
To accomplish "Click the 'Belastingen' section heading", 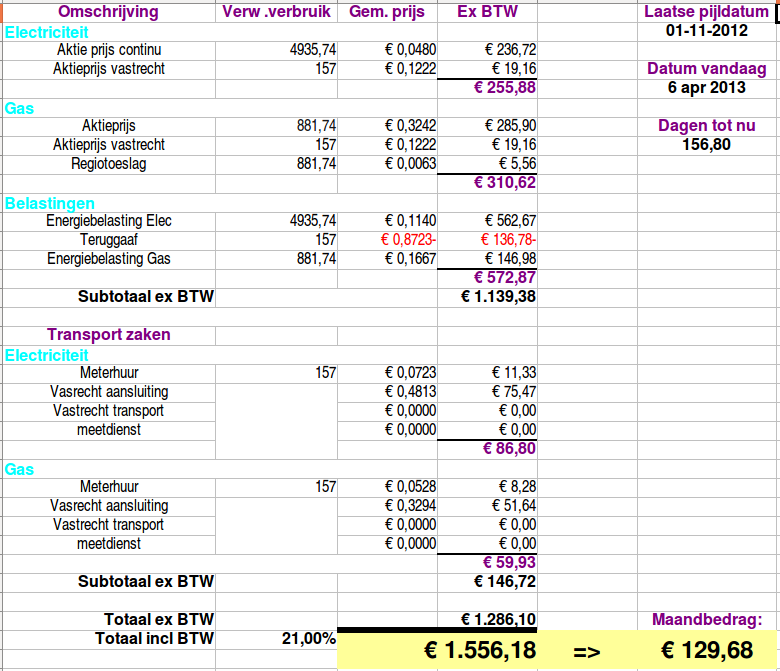I will point(49,203).
